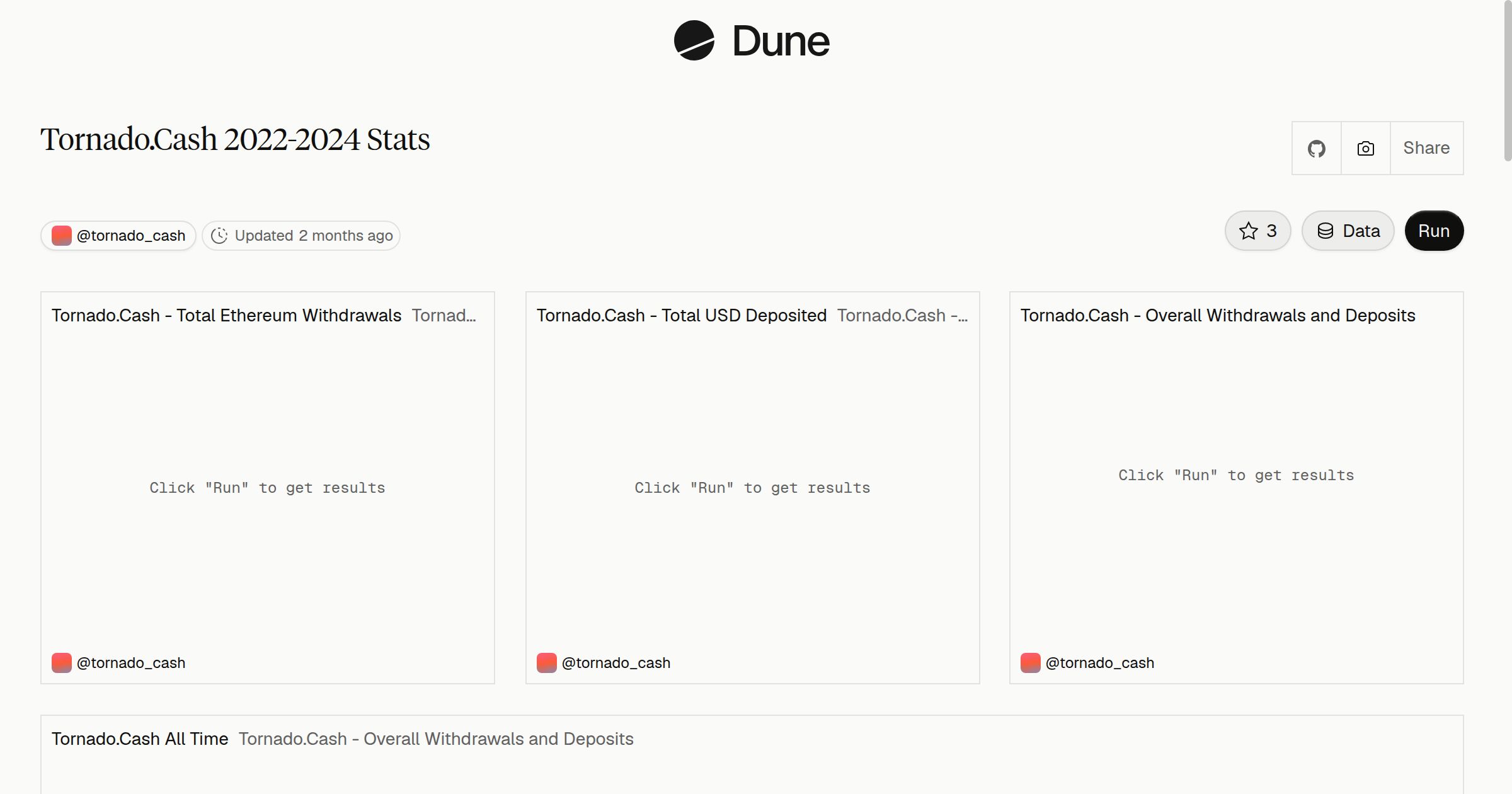Click the Tornado.Cash 2022-2024 Stats title
This screenshot has width=1512, height=794.
(x=235, y=139)
